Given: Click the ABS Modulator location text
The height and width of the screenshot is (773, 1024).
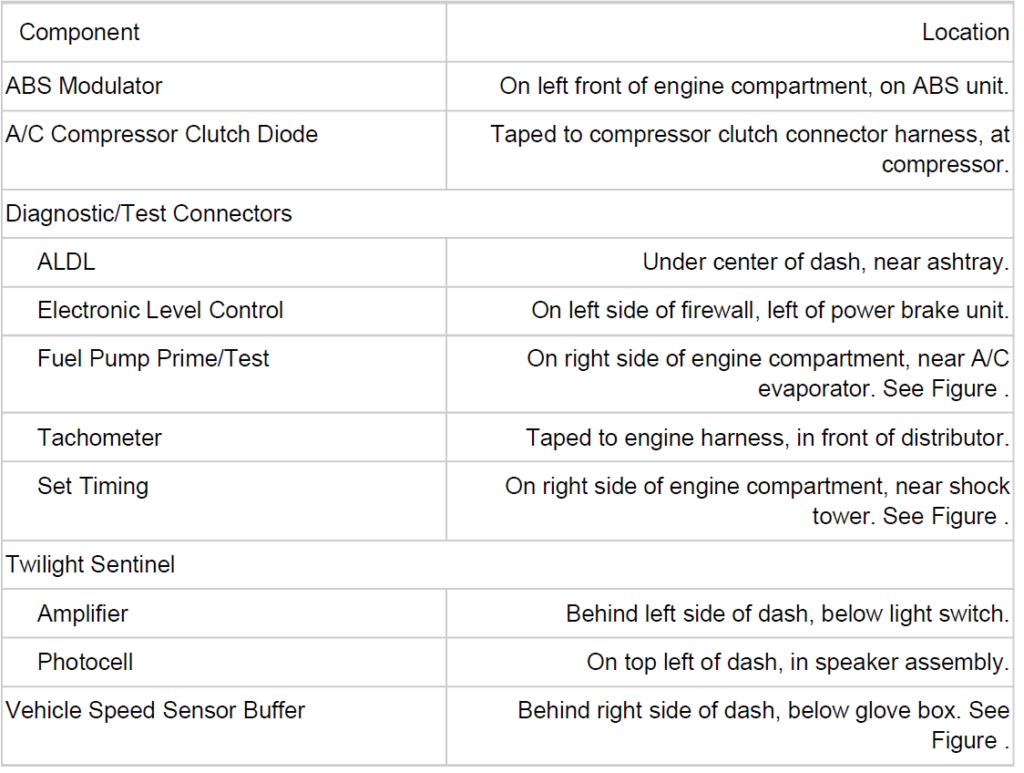Looking at the screenshot, I should coord(754,86).
